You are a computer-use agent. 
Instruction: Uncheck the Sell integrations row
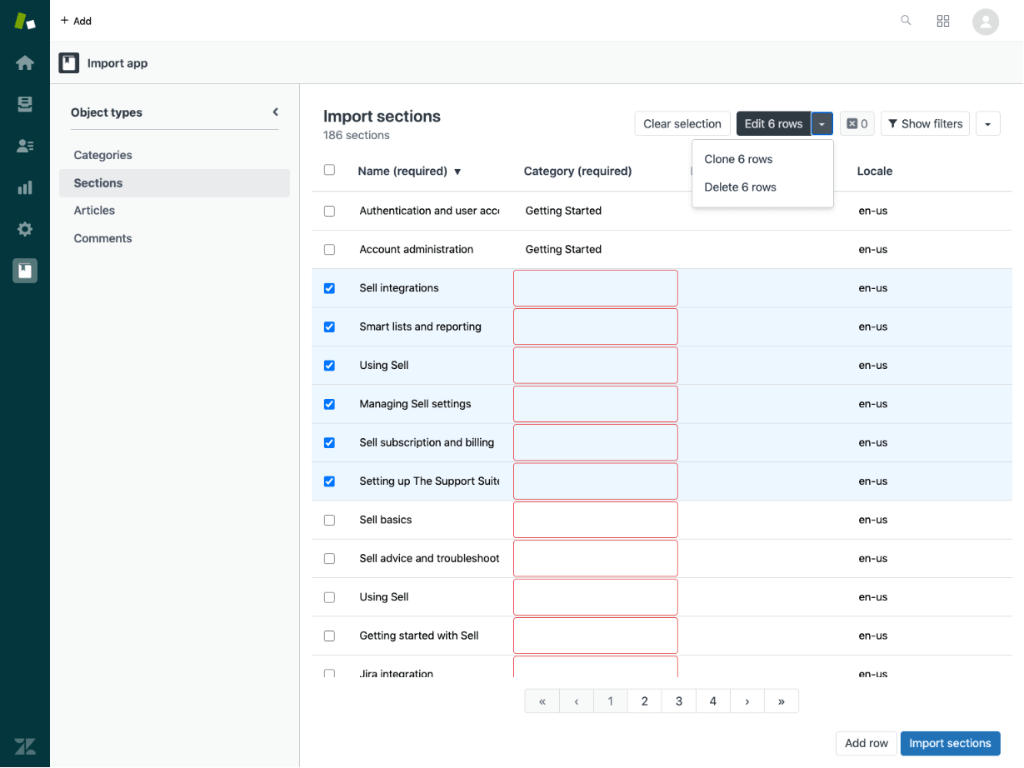click(329, 288)
